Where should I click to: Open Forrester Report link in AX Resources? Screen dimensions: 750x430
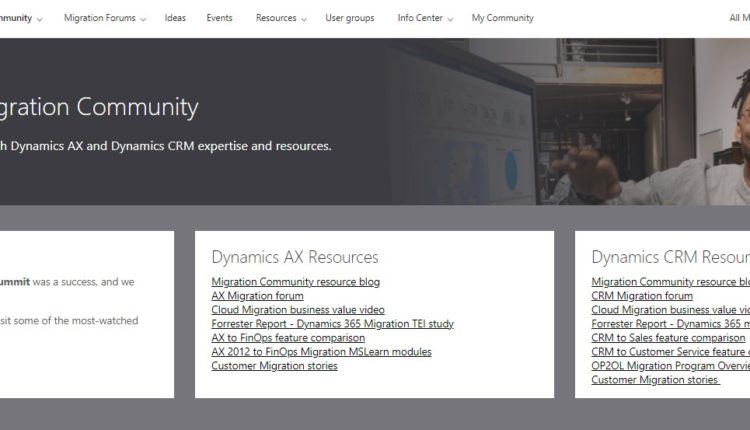pos(332,324)
